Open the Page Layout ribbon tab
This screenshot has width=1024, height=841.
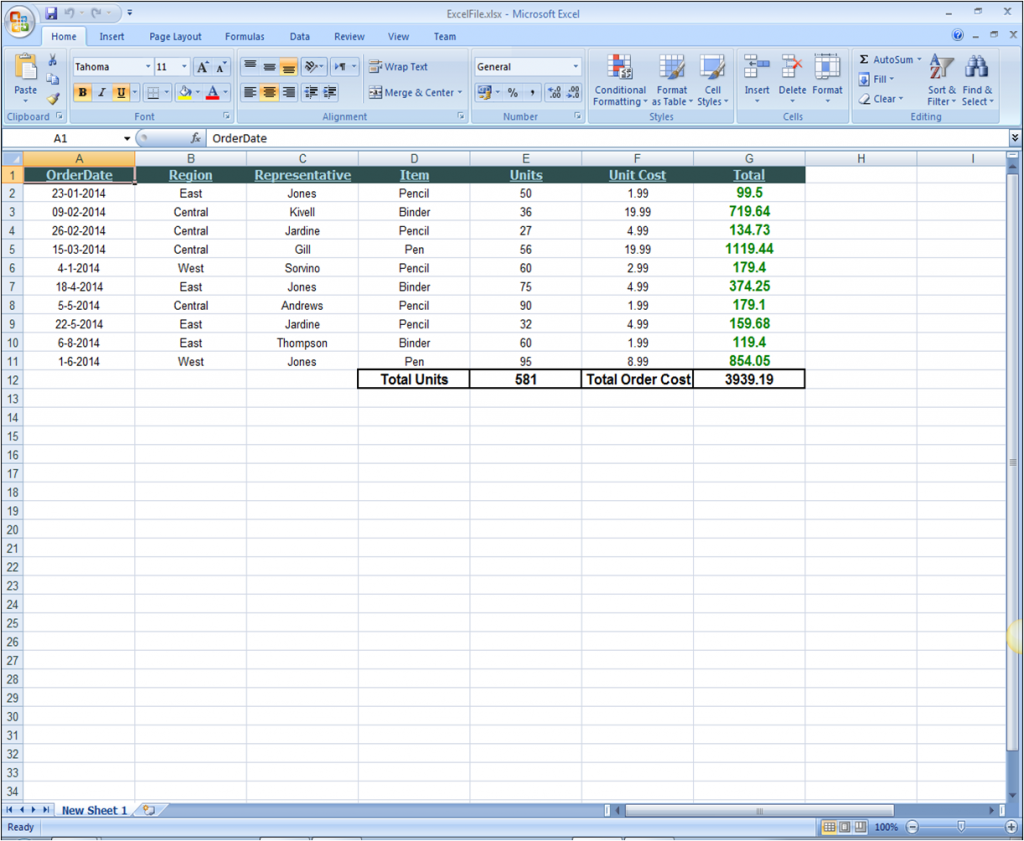point(175,37)
